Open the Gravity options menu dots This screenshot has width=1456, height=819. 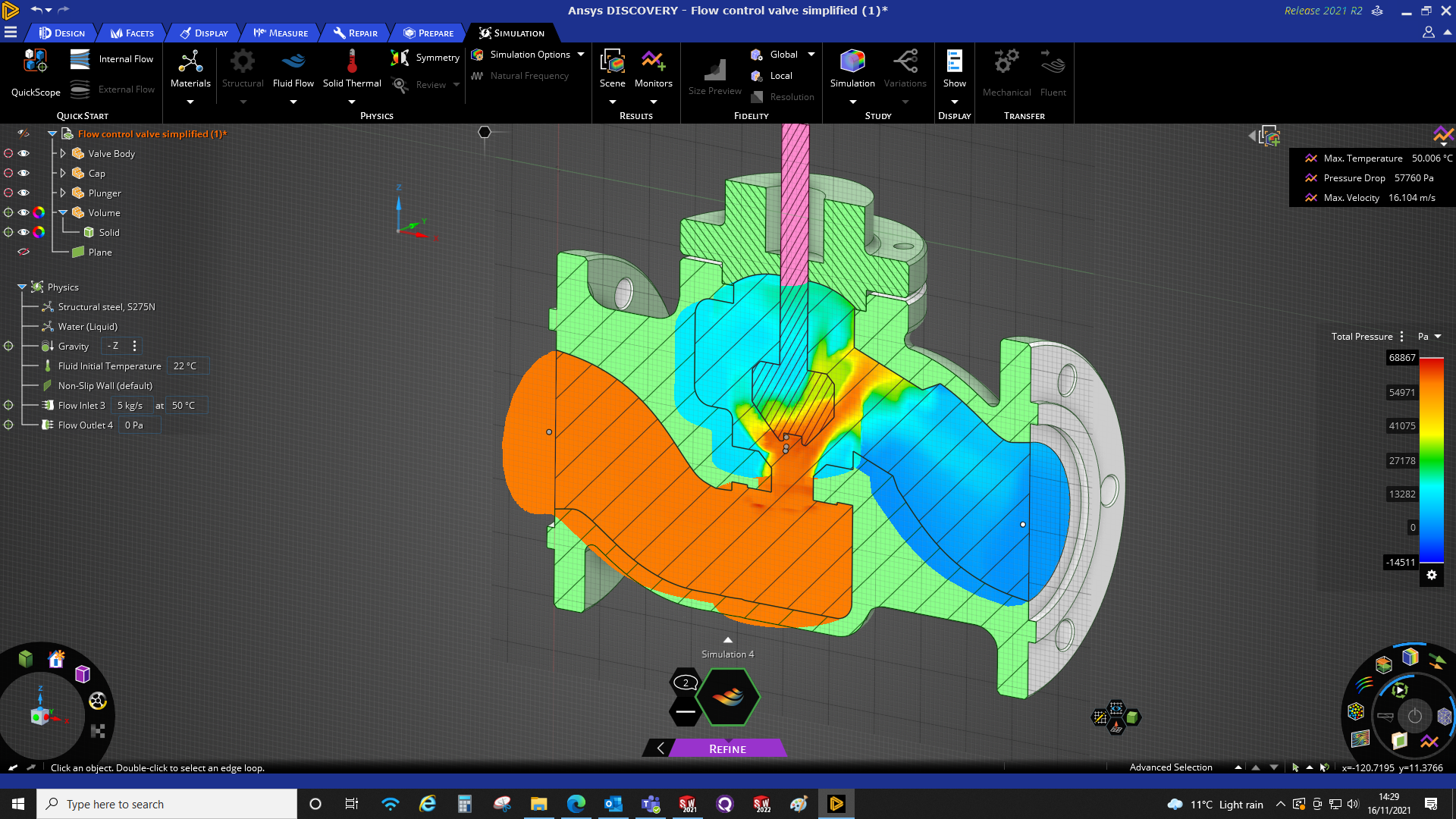[x=135, y=346]
